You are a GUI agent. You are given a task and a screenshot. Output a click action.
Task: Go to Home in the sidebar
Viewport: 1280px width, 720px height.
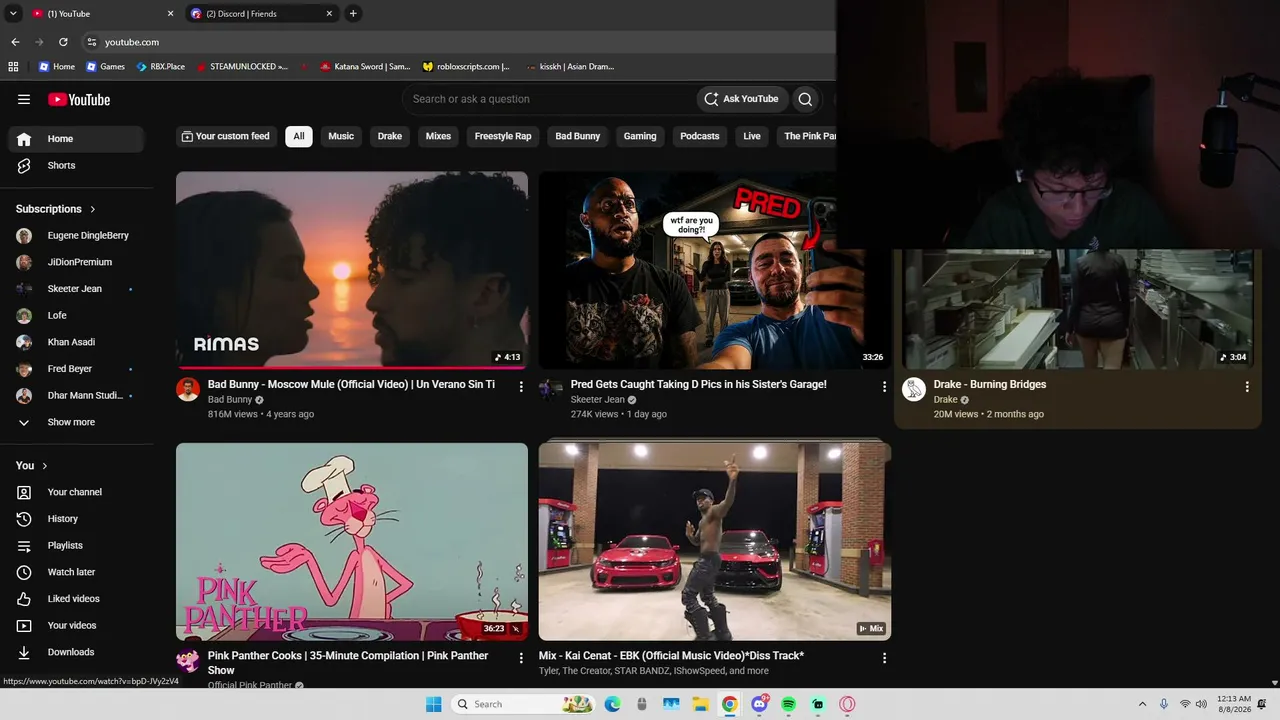point(76,139)
